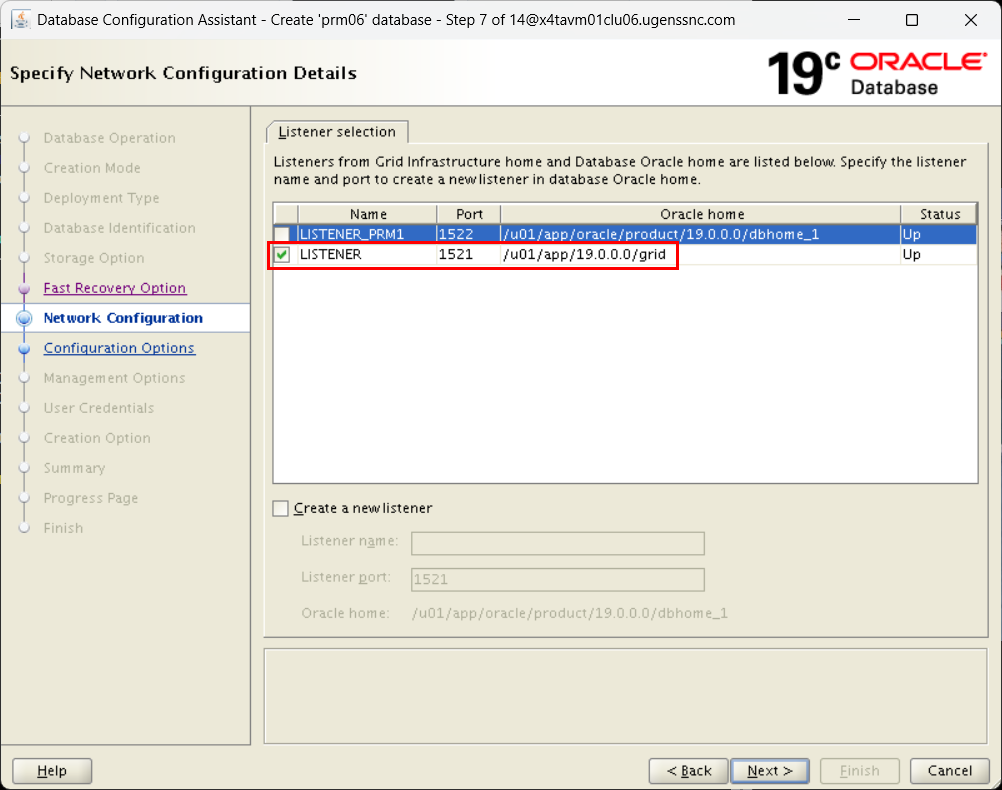
Task: Select the LISTENER_PRM1 name cell
Action: [367, 234]
